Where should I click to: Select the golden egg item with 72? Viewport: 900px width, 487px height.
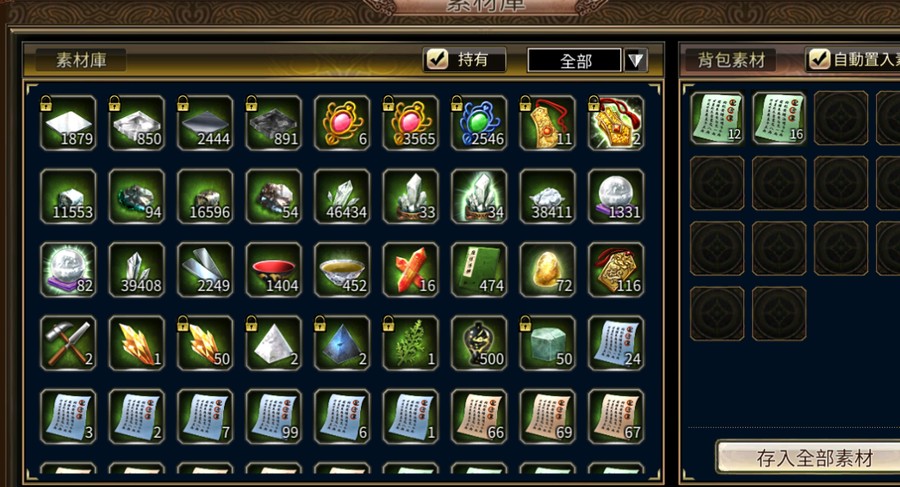(547, 269)
